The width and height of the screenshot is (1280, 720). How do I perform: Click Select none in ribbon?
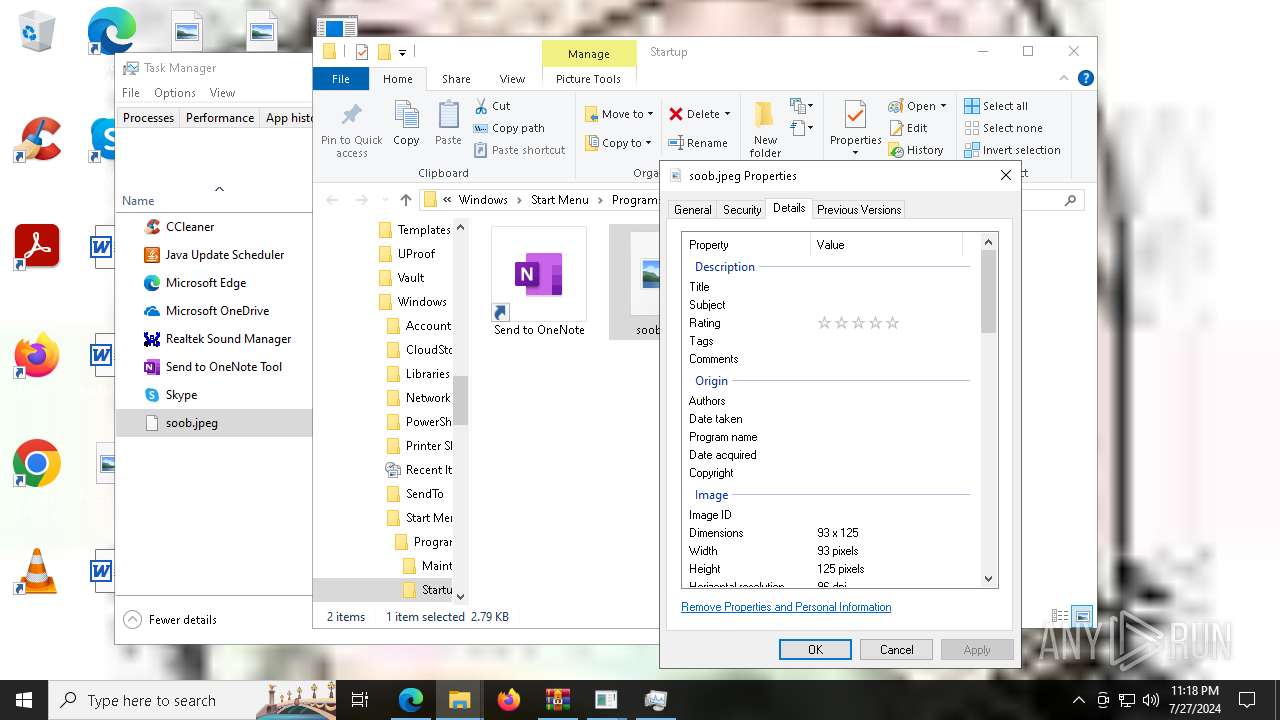(x=1003, y=128)
